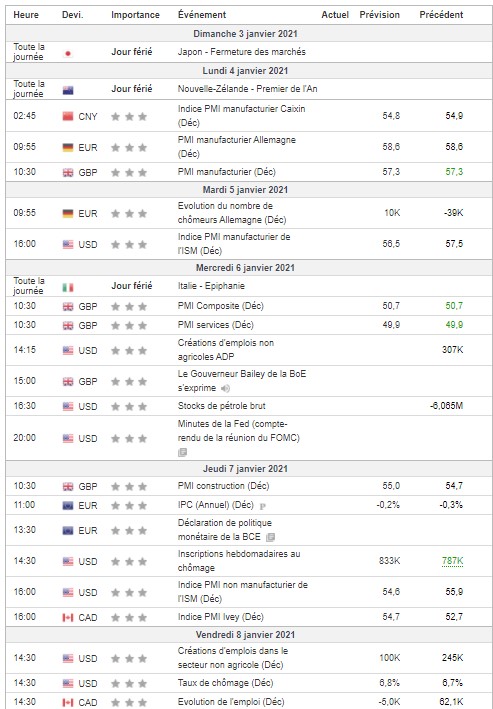Open document icon next to BCE declaration
This screenshot has height=709, width=493.
pos(270,537)
